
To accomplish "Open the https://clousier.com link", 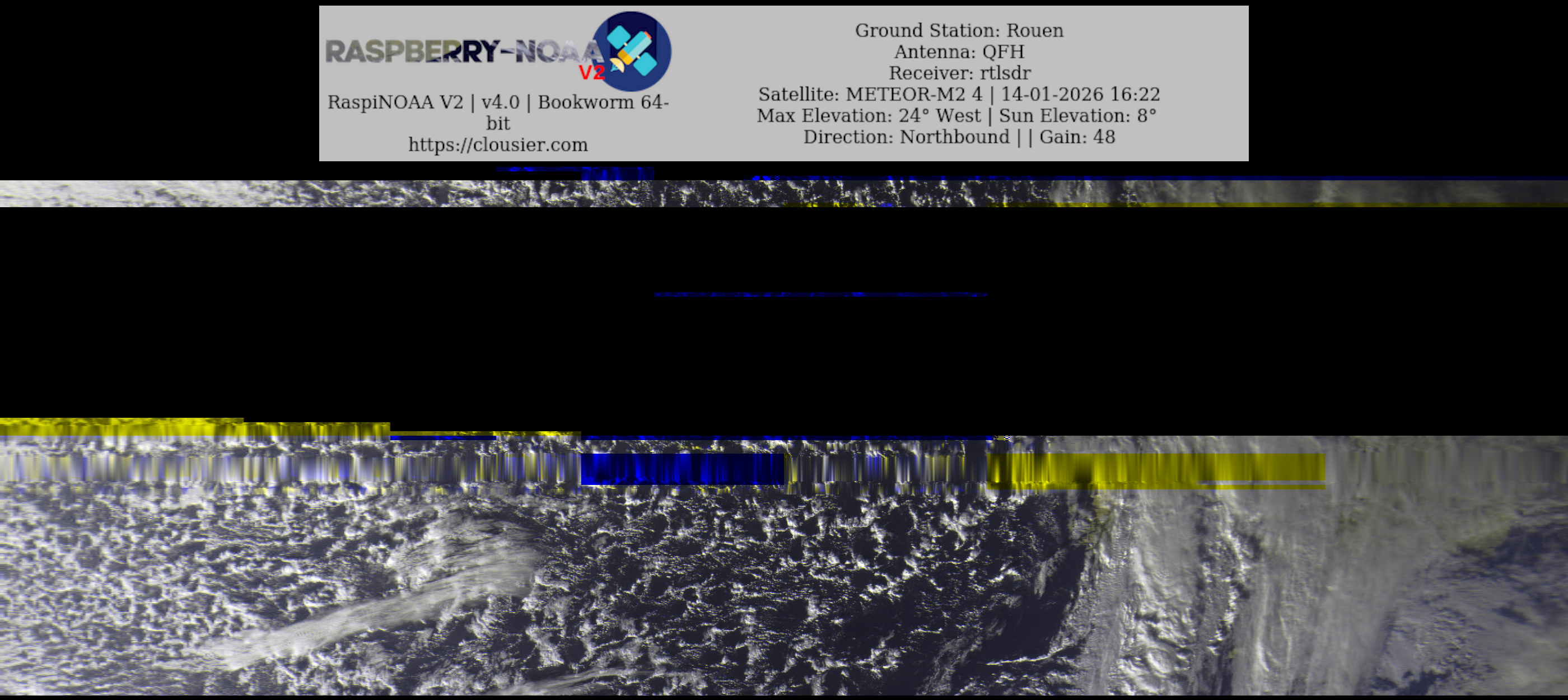I will point(497,145).
